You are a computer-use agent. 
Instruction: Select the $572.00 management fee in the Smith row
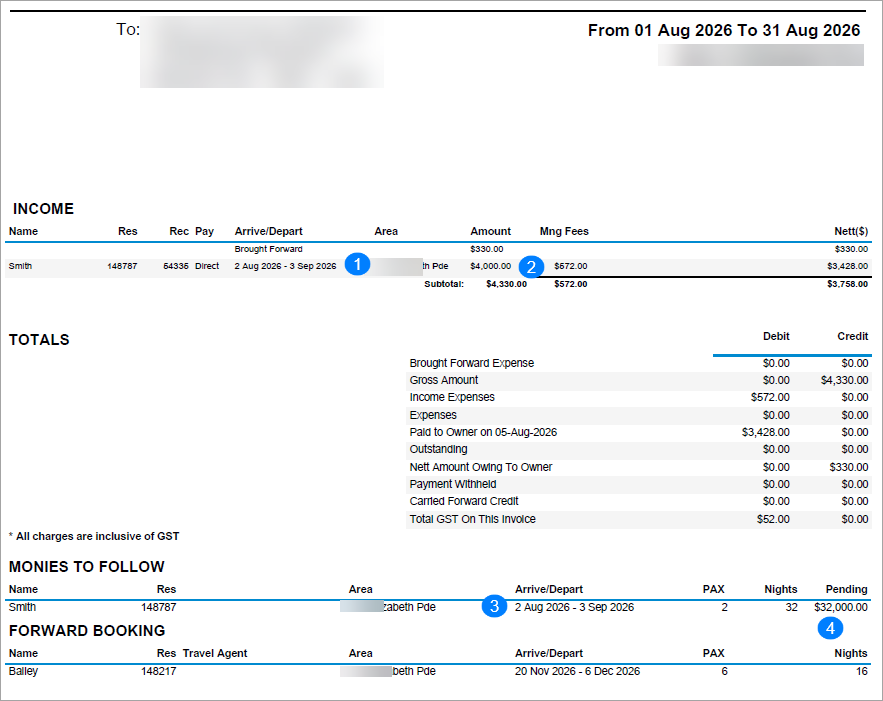tap(570, 266)
